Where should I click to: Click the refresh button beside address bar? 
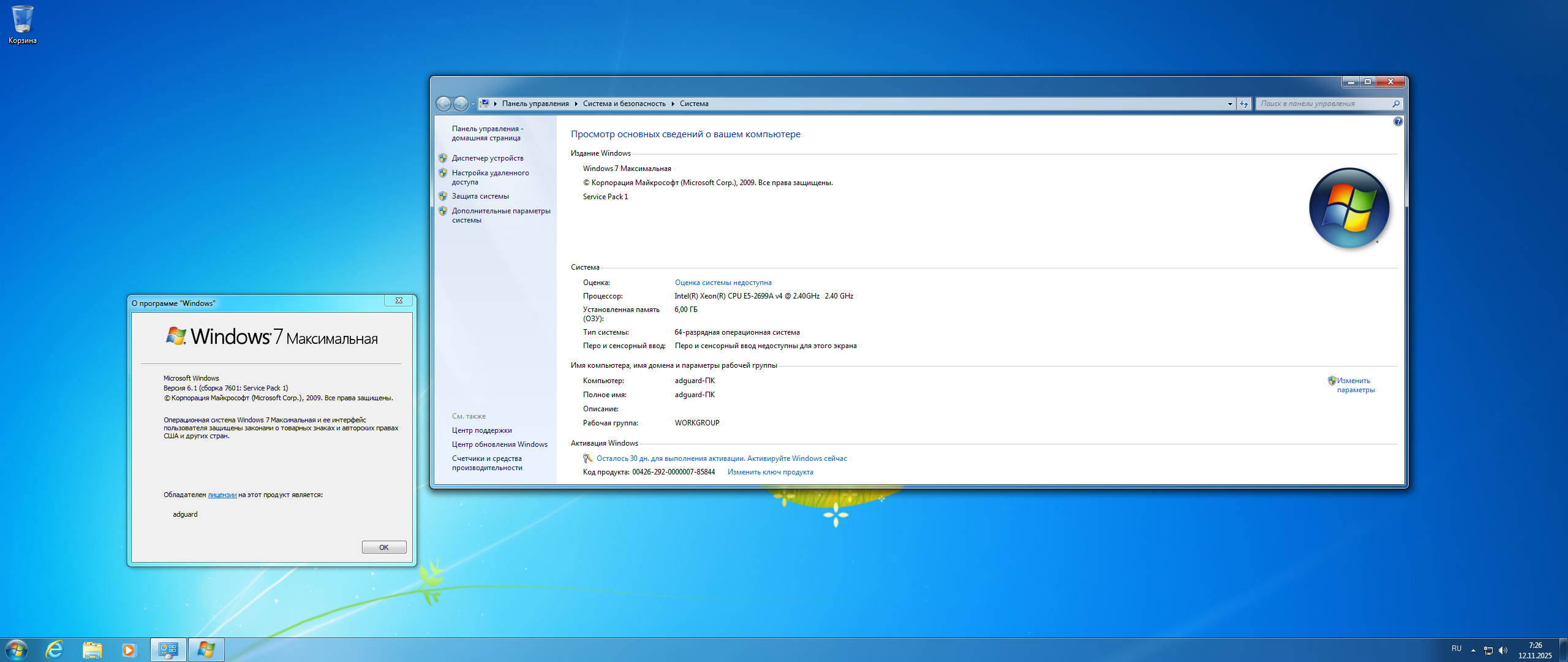pos(1244,104)
